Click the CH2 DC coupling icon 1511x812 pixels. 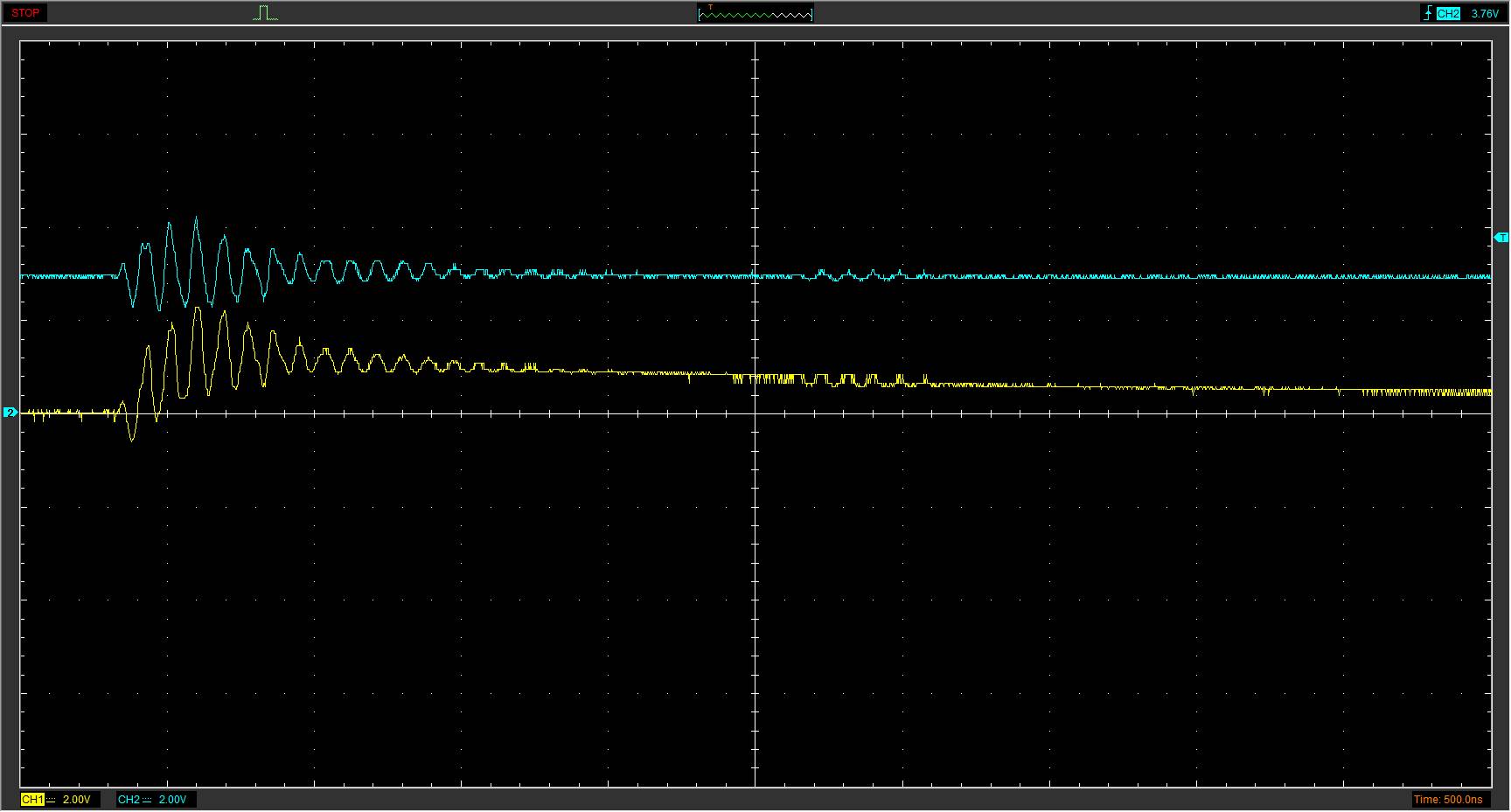coord(147,800)
